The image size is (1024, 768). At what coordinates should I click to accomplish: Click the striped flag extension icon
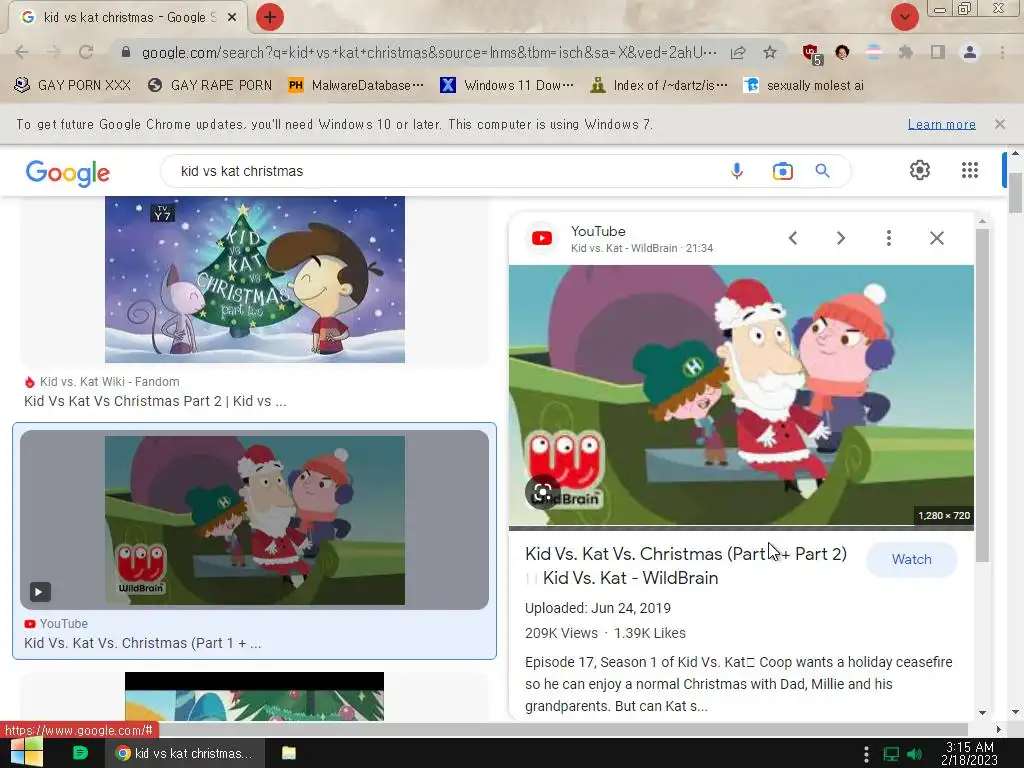[x=874, y=52]
